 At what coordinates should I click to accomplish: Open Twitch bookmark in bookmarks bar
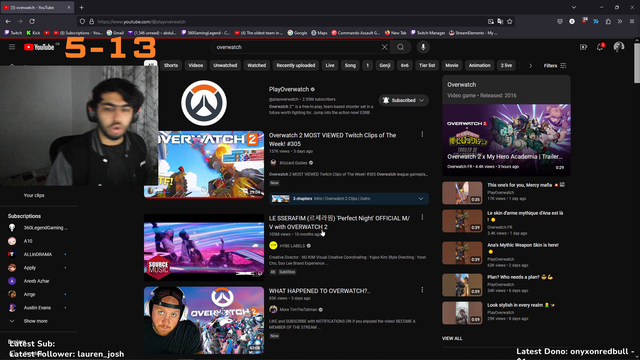pyautogui.click(x=13, y=33)
